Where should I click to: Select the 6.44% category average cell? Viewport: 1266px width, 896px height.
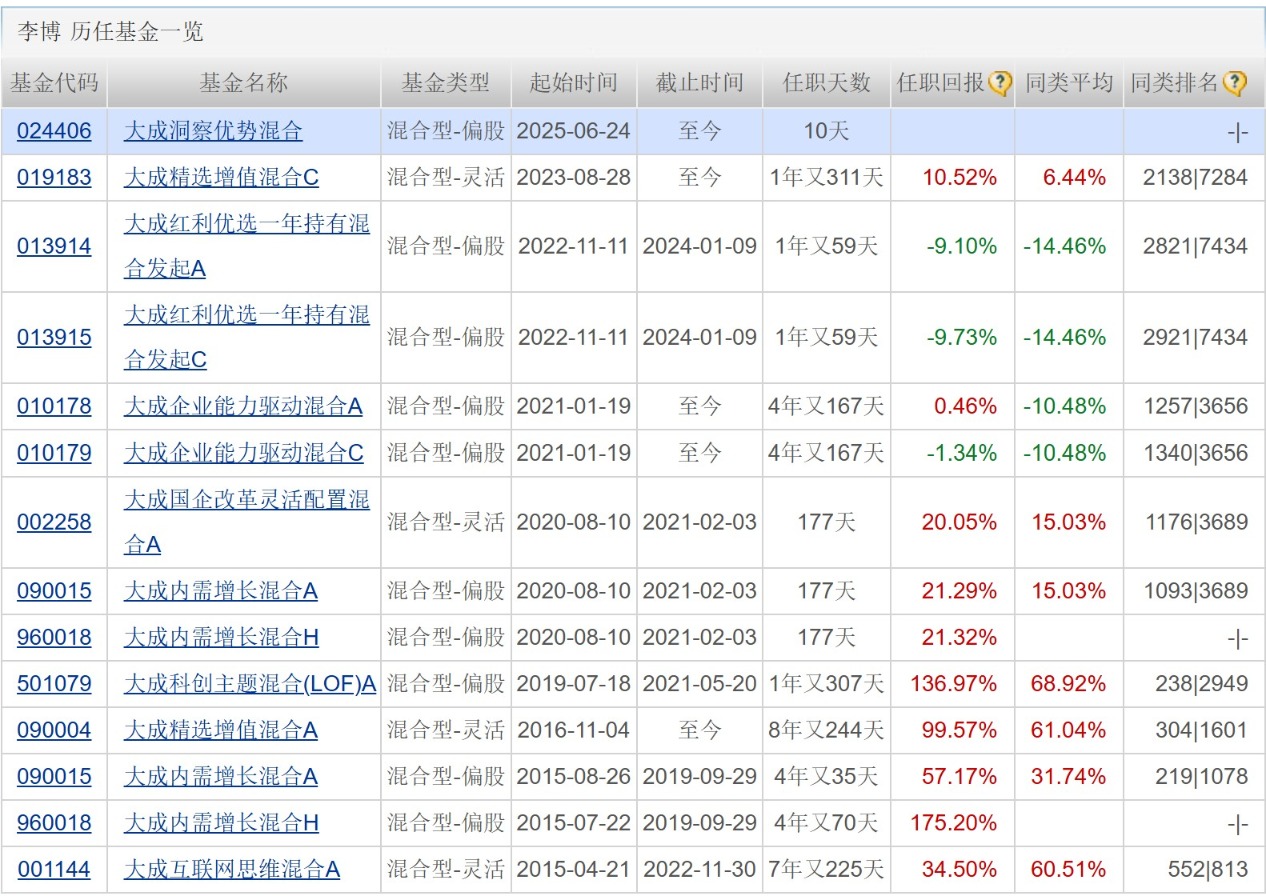[x=1069, y=178]
